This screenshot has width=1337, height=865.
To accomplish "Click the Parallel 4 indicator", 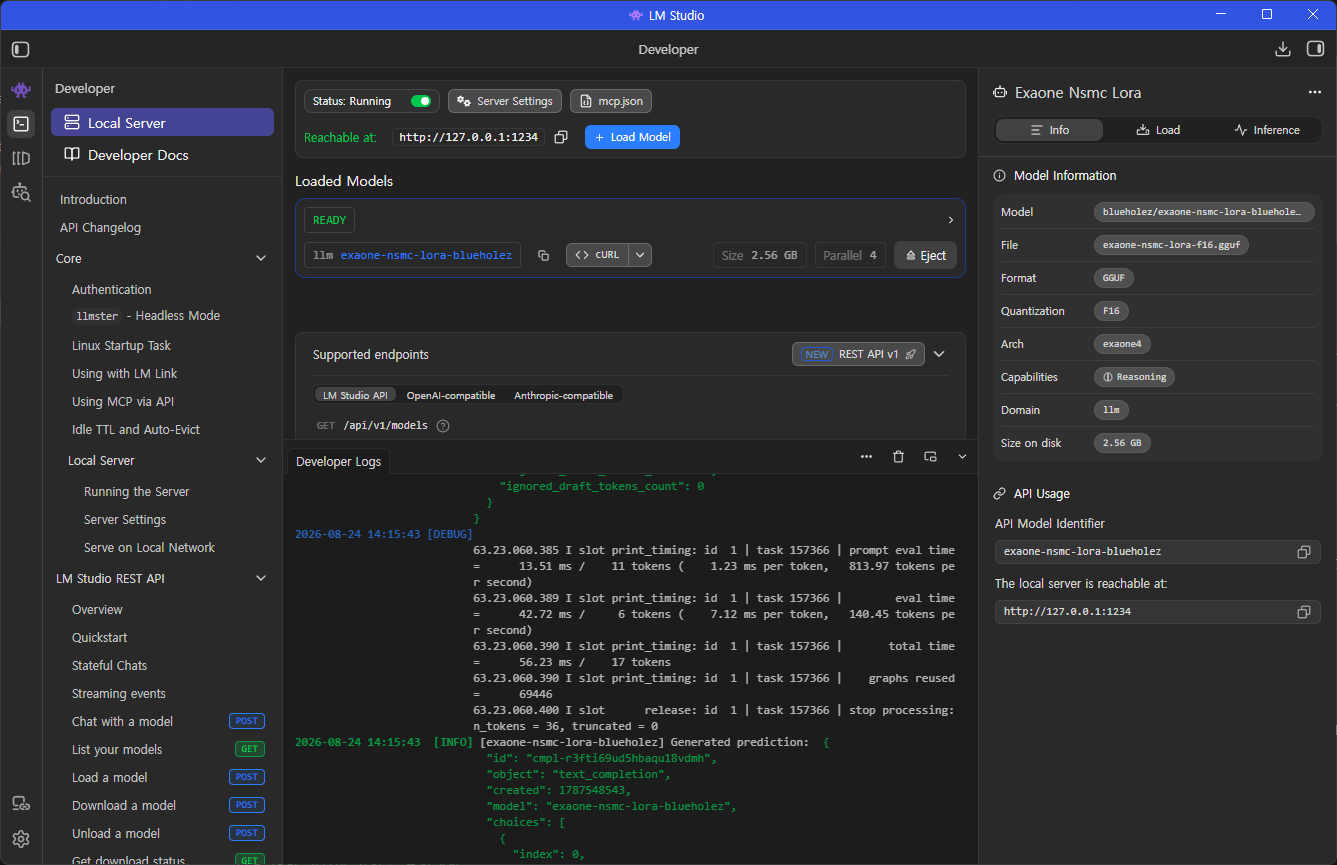I will (850, 255).
